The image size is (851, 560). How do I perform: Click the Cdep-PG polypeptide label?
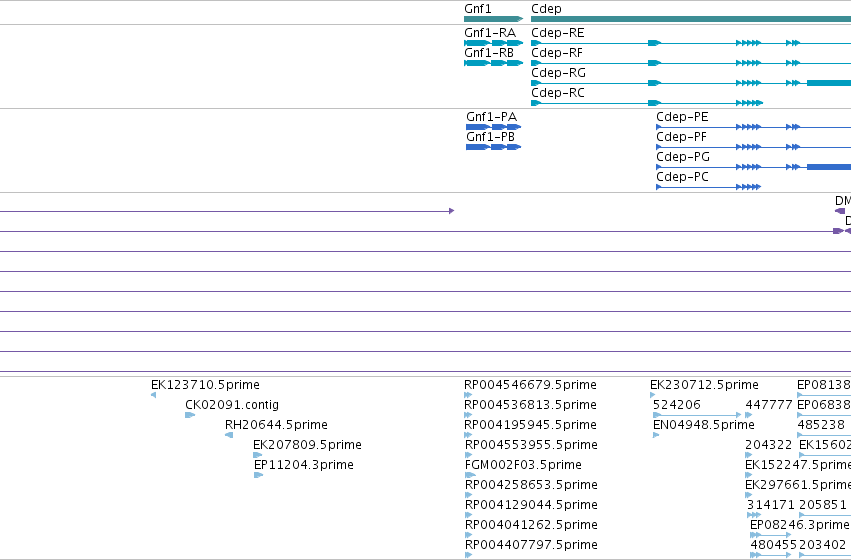(683, 157)
